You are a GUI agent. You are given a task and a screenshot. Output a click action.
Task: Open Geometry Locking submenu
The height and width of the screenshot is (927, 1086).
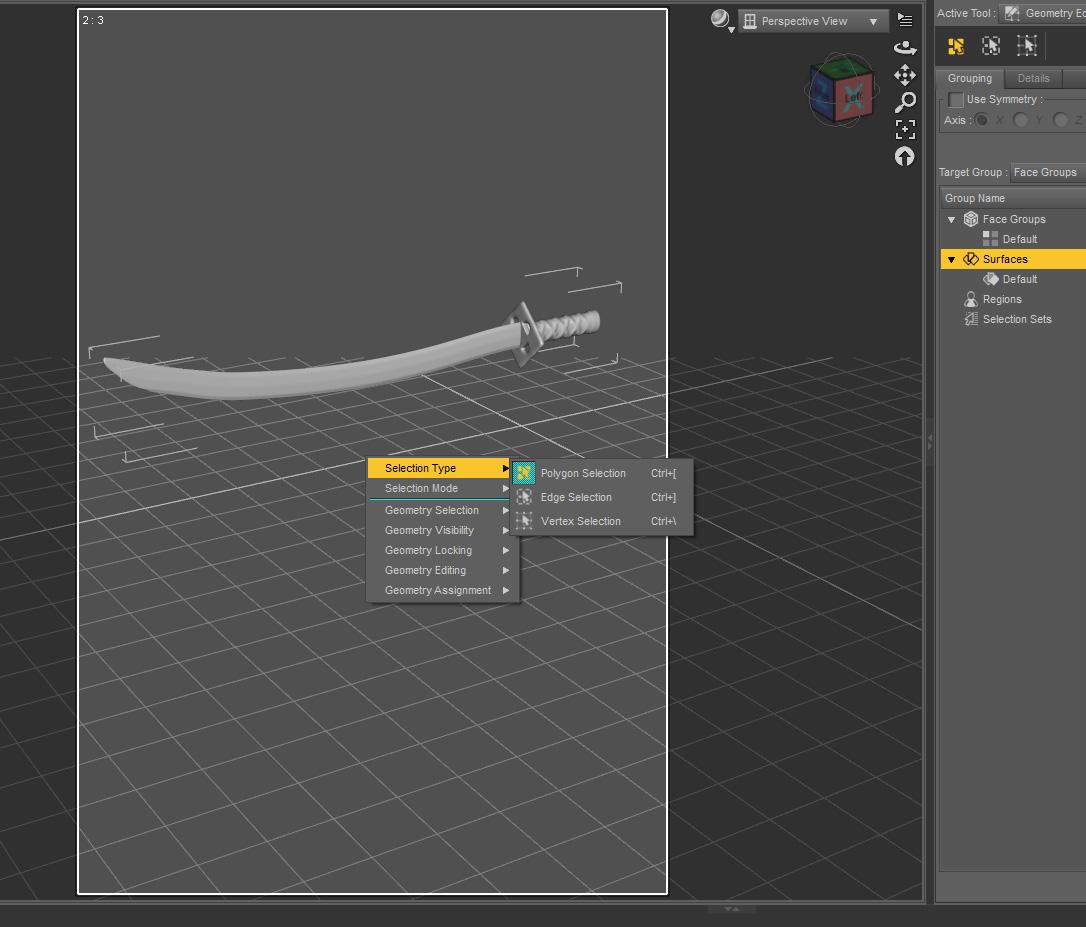(442, 551)
